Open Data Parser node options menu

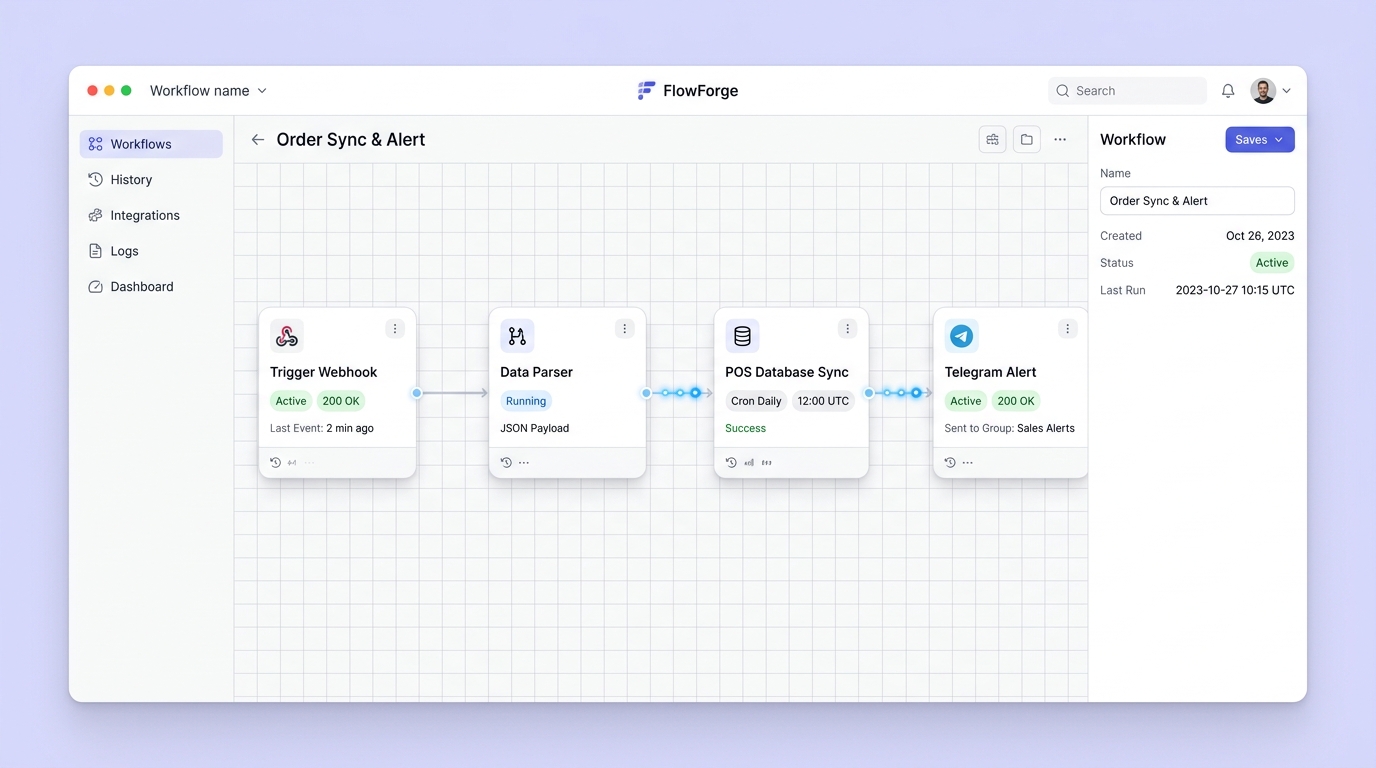[x=625, y=329]
